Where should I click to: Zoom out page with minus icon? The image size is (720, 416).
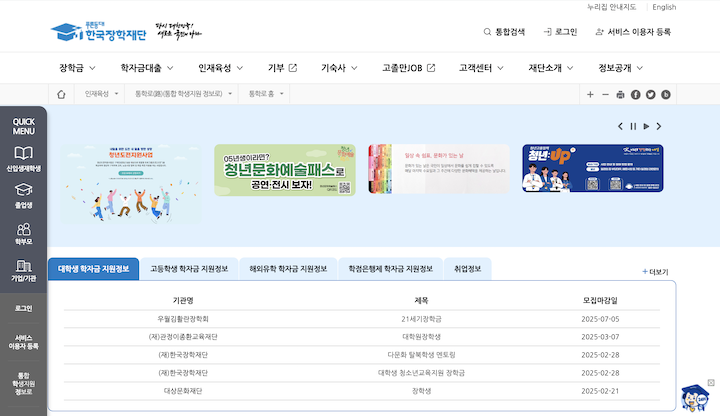pyautogui.click(x=605, y=95)
